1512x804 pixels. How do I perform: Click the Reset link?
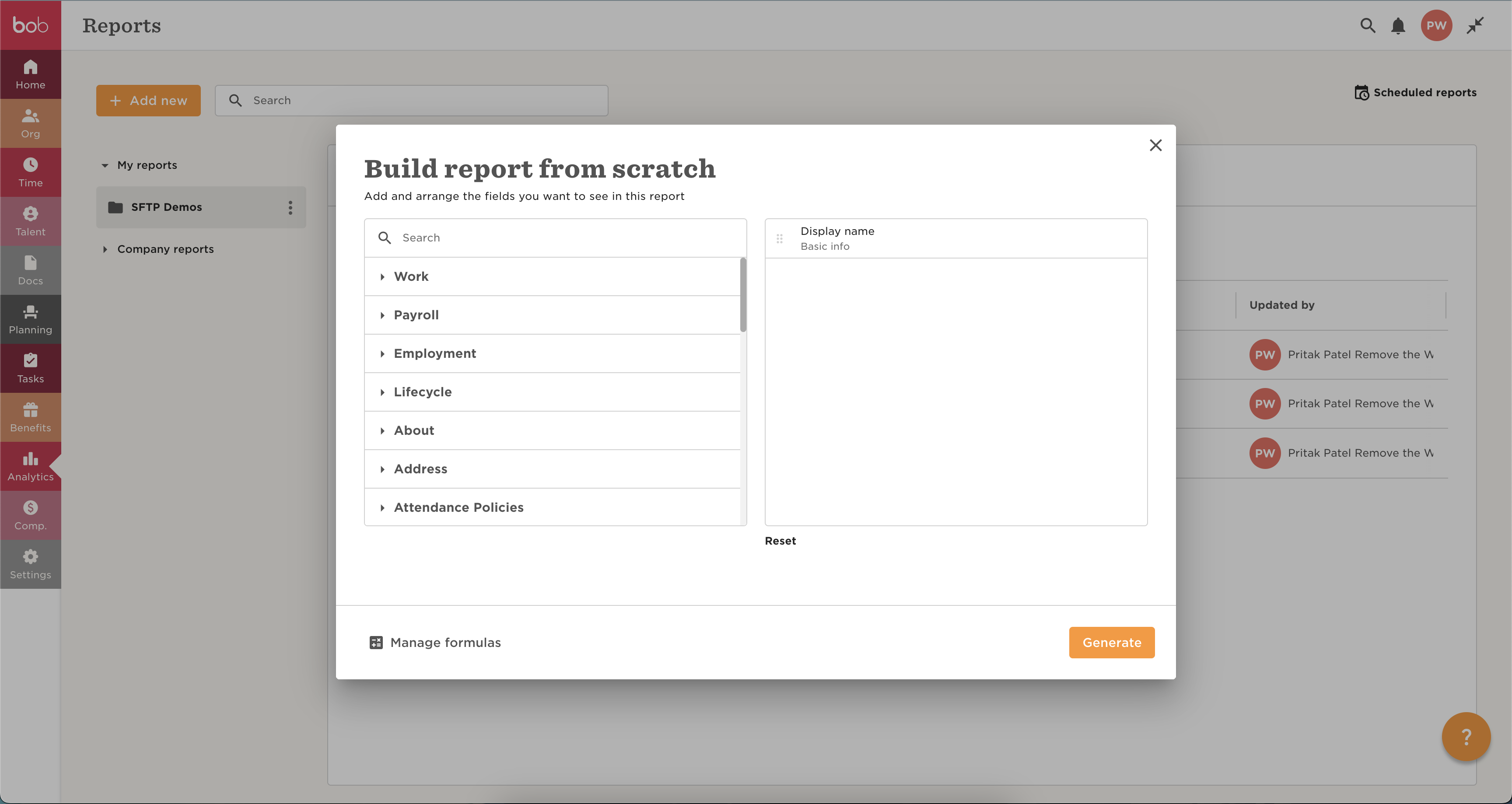[780, 541]
